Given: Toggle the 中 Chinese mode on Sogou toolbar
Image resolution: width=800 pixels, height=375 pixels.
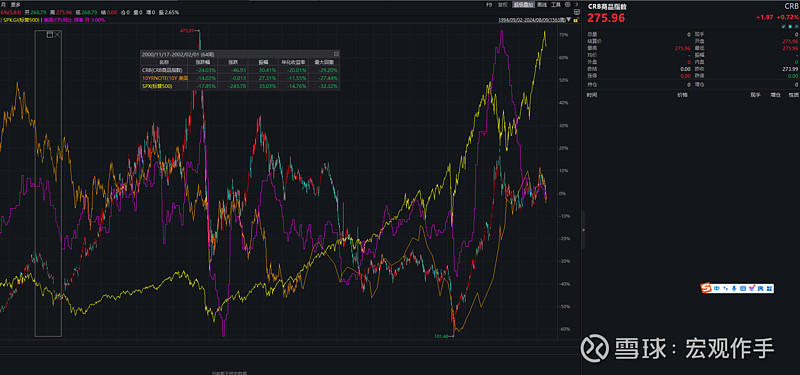Looking at the screenshot, I should point(717,288).
